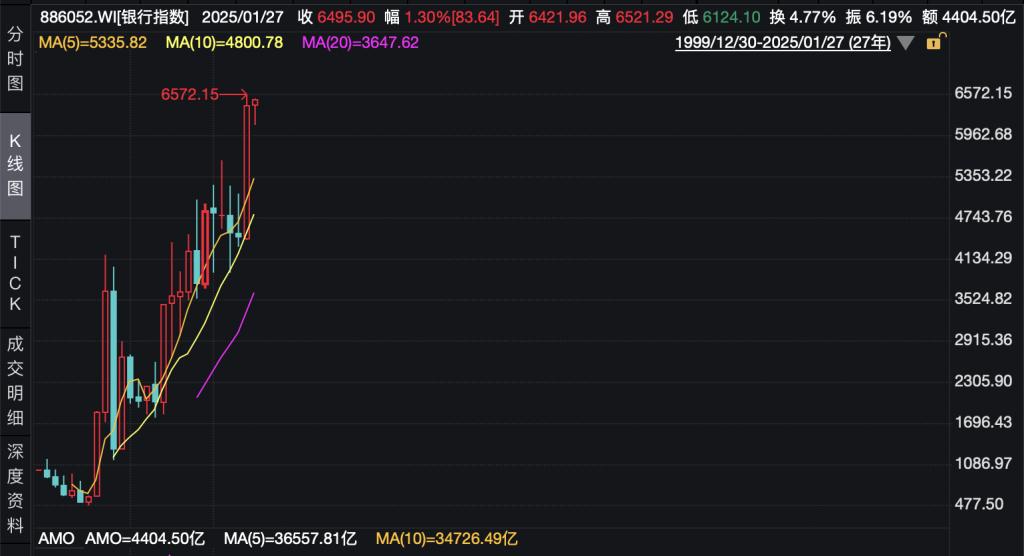Click the 2025/01/27 date in header

(242, 18)
